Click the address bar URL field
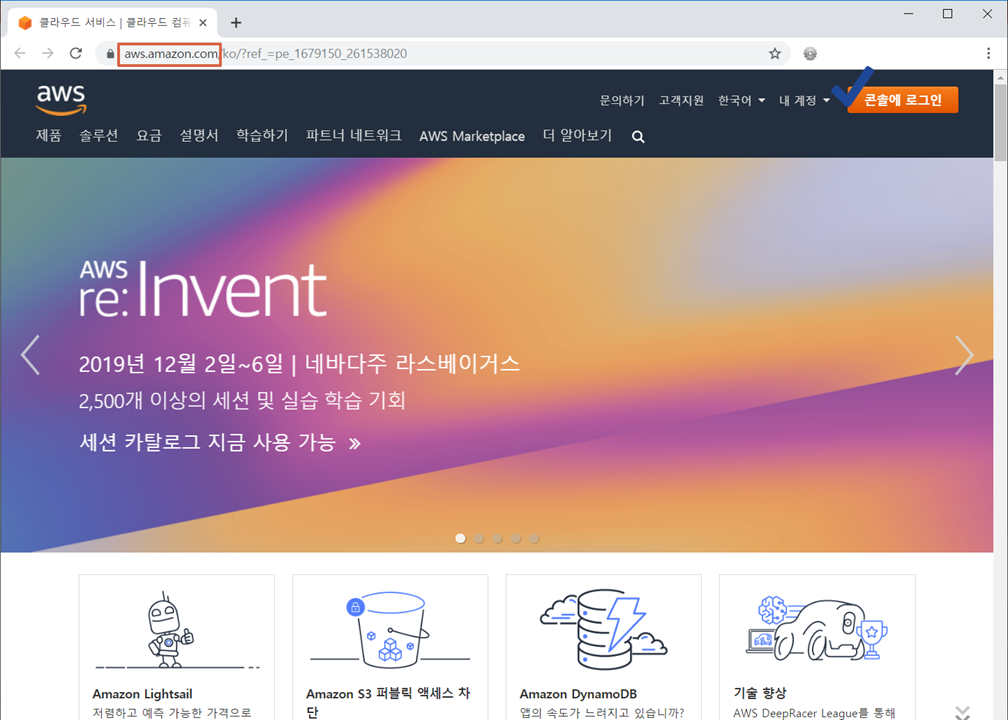The image size is (1008, 720). pyautogui.click(x=444, y=54)
